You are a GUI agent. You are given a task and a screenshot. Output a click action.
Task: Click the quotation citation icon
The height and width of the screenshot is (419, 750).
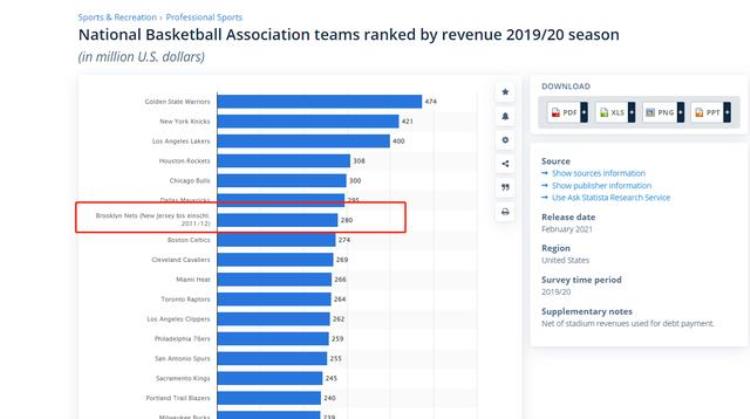[505, 187]
